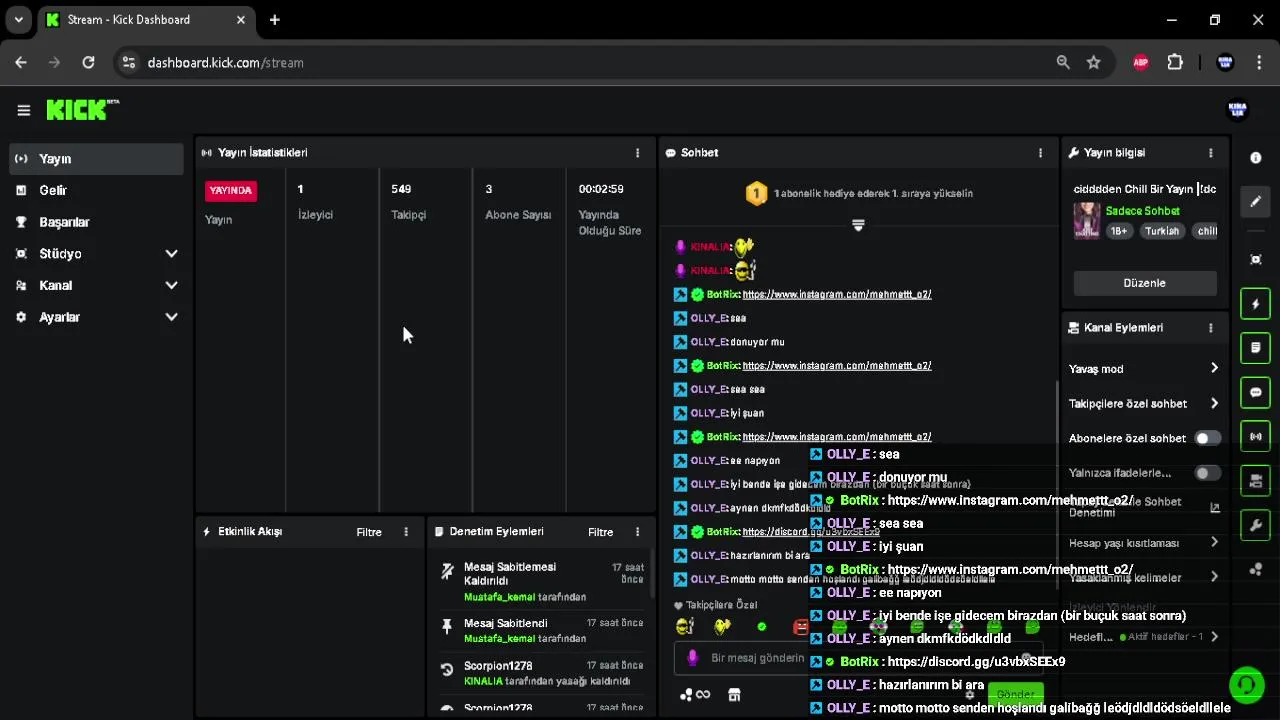
Task: Open Etkinlik Akışı panel three-dot menu
Action: (405, 532)
